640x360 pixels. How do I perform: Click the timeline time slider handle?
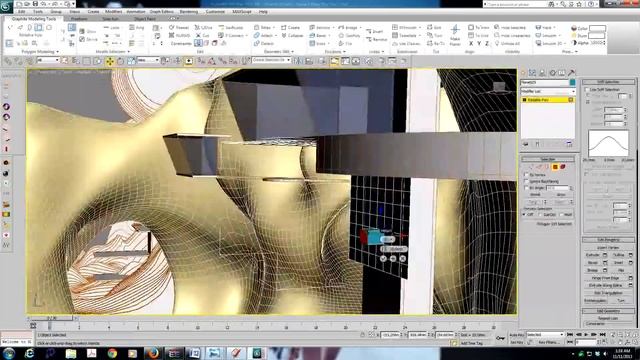tap(51, 318)
